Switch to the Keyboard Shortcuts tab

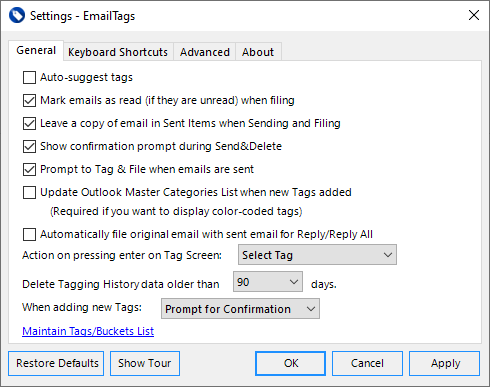click(118, 52)
